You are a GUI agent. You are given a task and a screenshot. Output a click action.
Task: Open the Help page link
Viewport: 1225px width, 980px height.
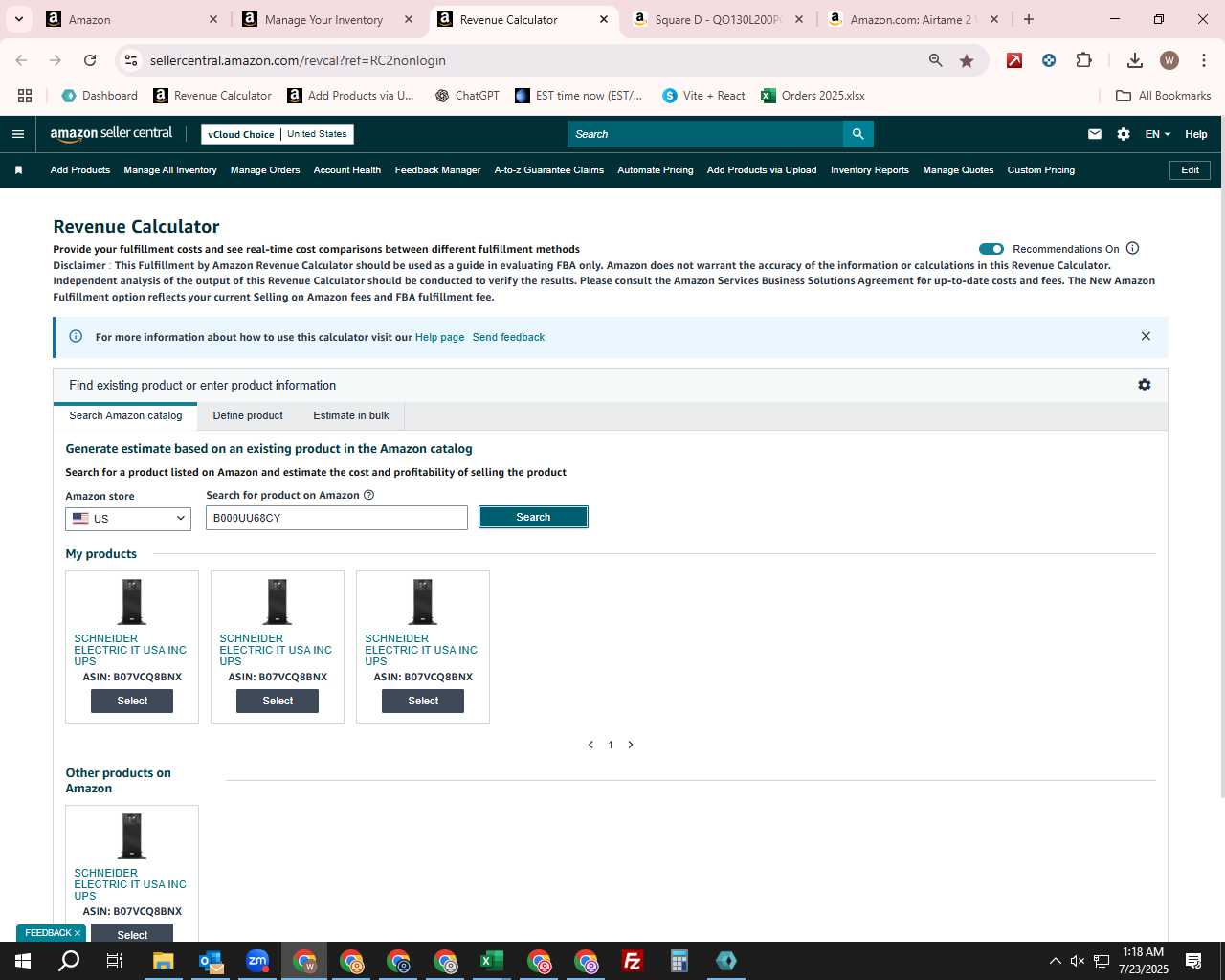[x=439, y=337]
